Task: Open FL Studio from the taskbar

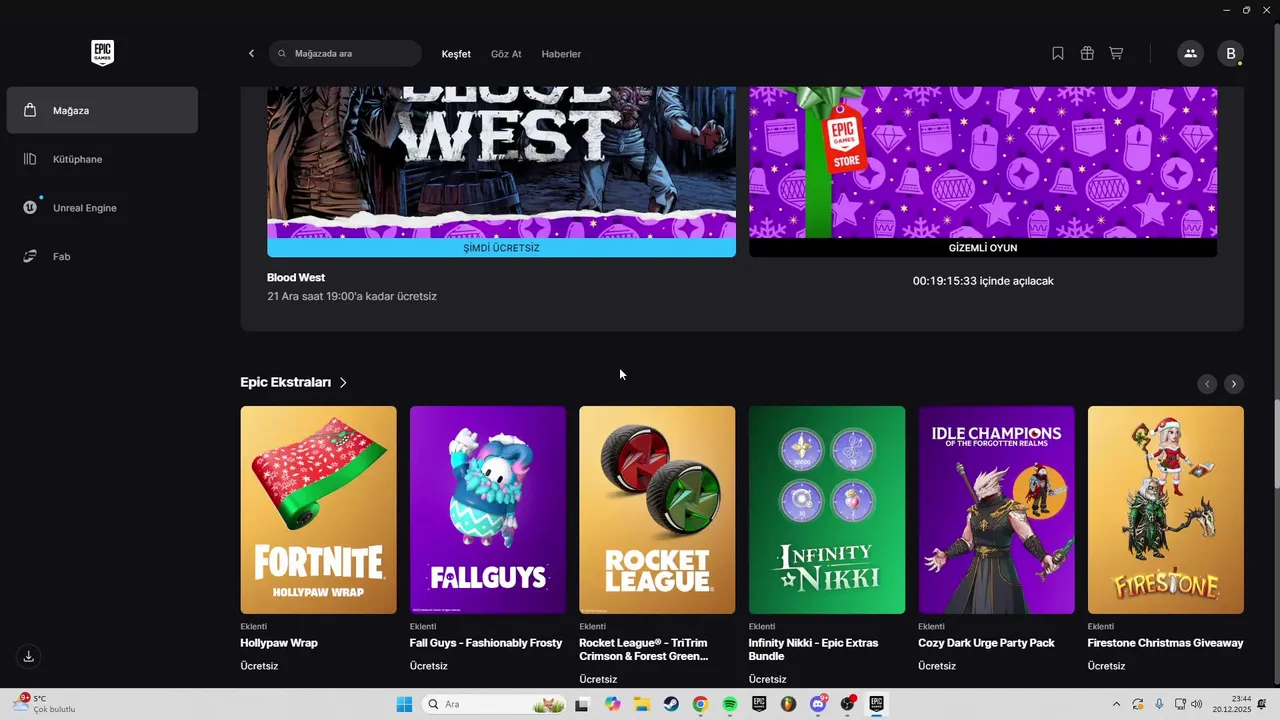Action: [x=789, y=704]
